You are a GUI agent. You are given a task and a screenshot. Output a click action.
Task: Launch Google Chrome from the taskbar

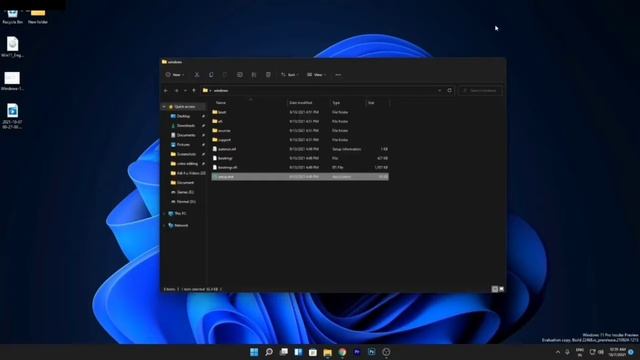[342, 352]
